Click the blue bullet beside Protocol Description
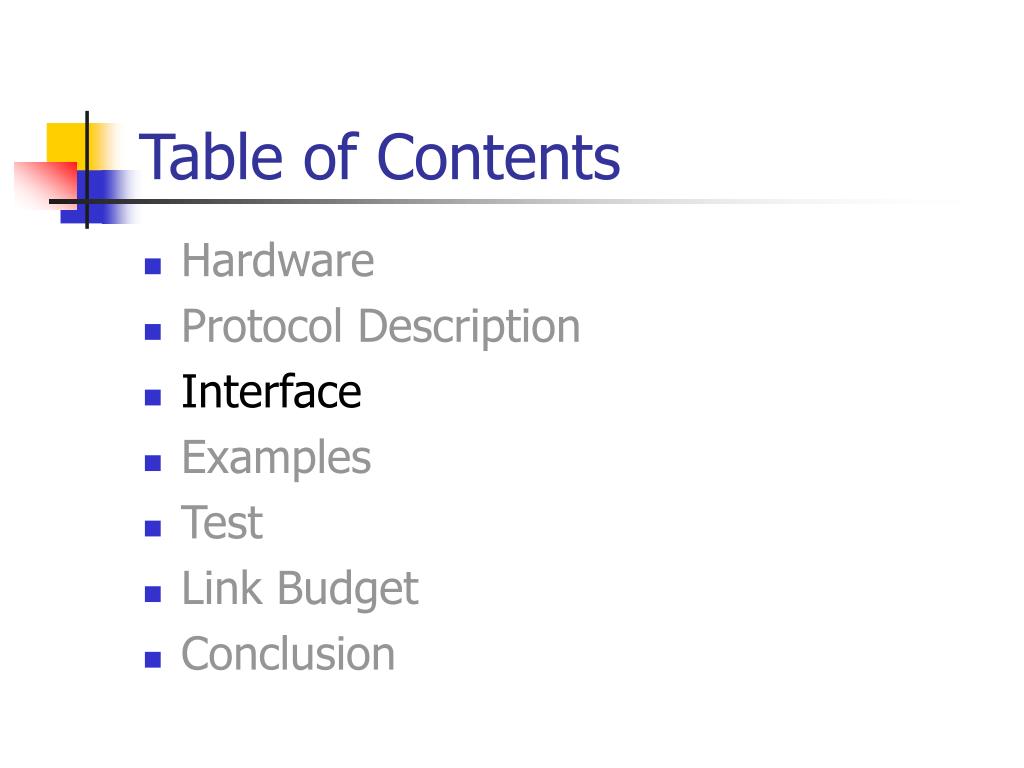The image size is (1024, 768). pyautogui.click(x=153, y=332)
